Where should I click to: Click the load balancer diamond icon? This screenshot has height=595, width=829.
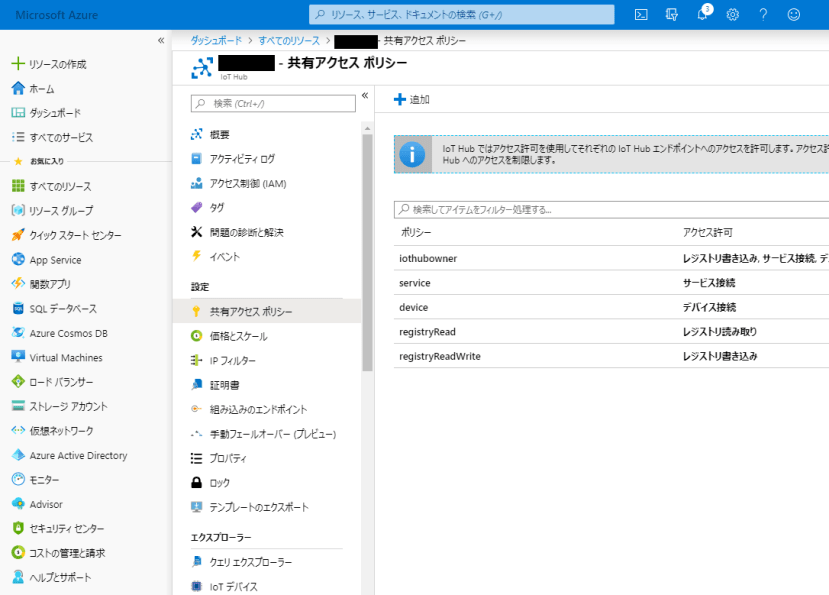pyautogui.click(x=18, y=381)
